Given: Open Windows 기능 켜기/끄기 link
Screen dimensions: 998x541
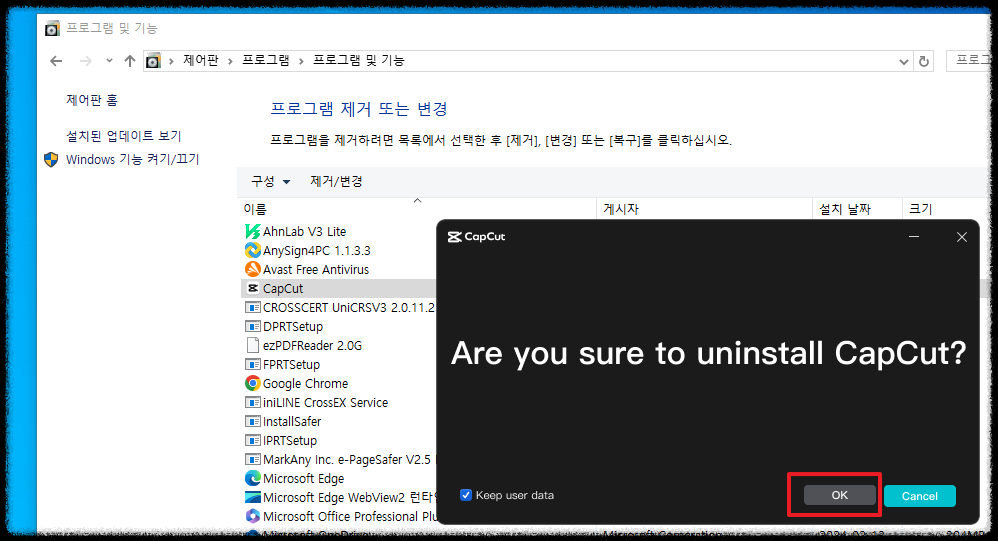Looking at the screenshot, I should click(x=132, y=159).
